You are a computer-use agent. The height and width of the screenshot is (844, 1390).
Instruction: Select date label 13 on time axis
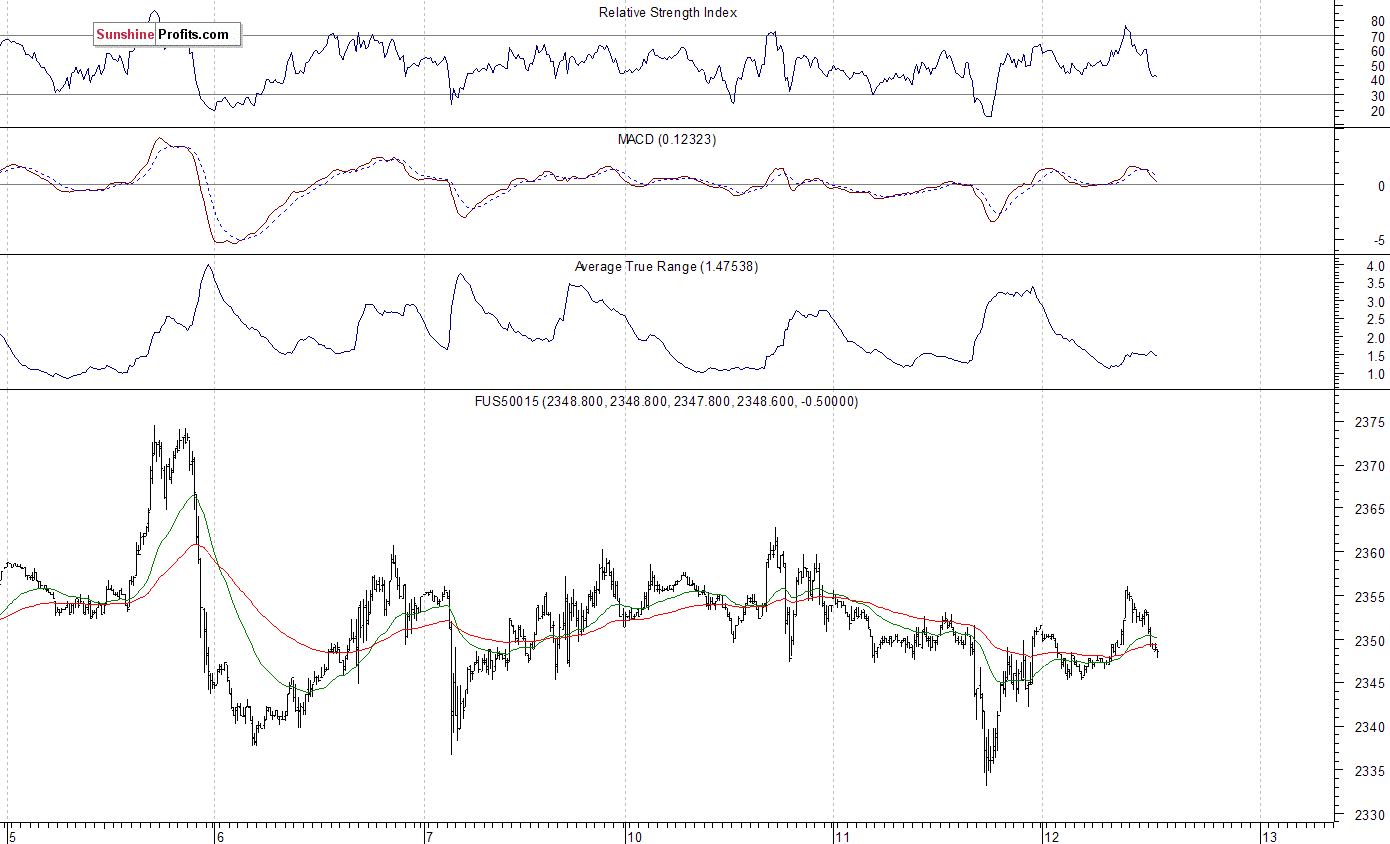pos(1270,836)
